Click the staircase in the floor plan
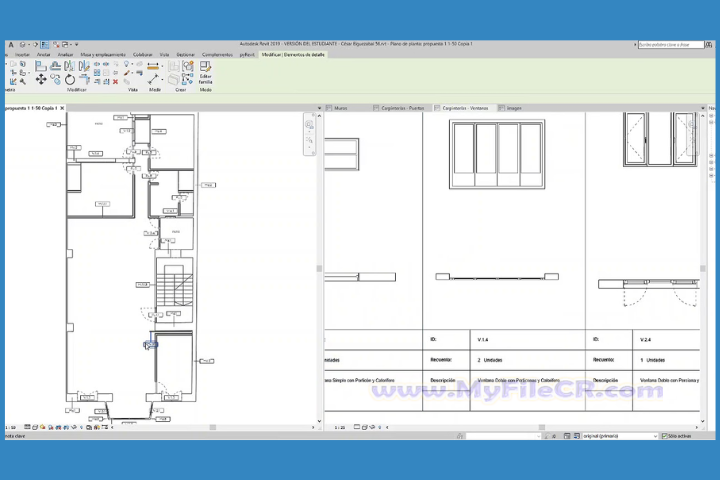Image resolution: width=720 pixels, height=480 pixels. click(174, 283)
